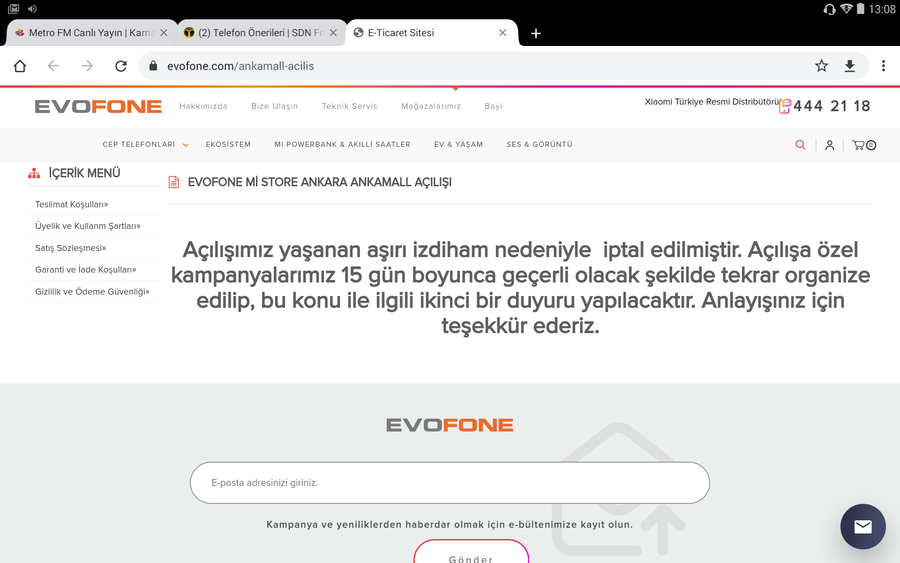
Task: Open the Bize Ulaşın link
Action: coord(274,106)
